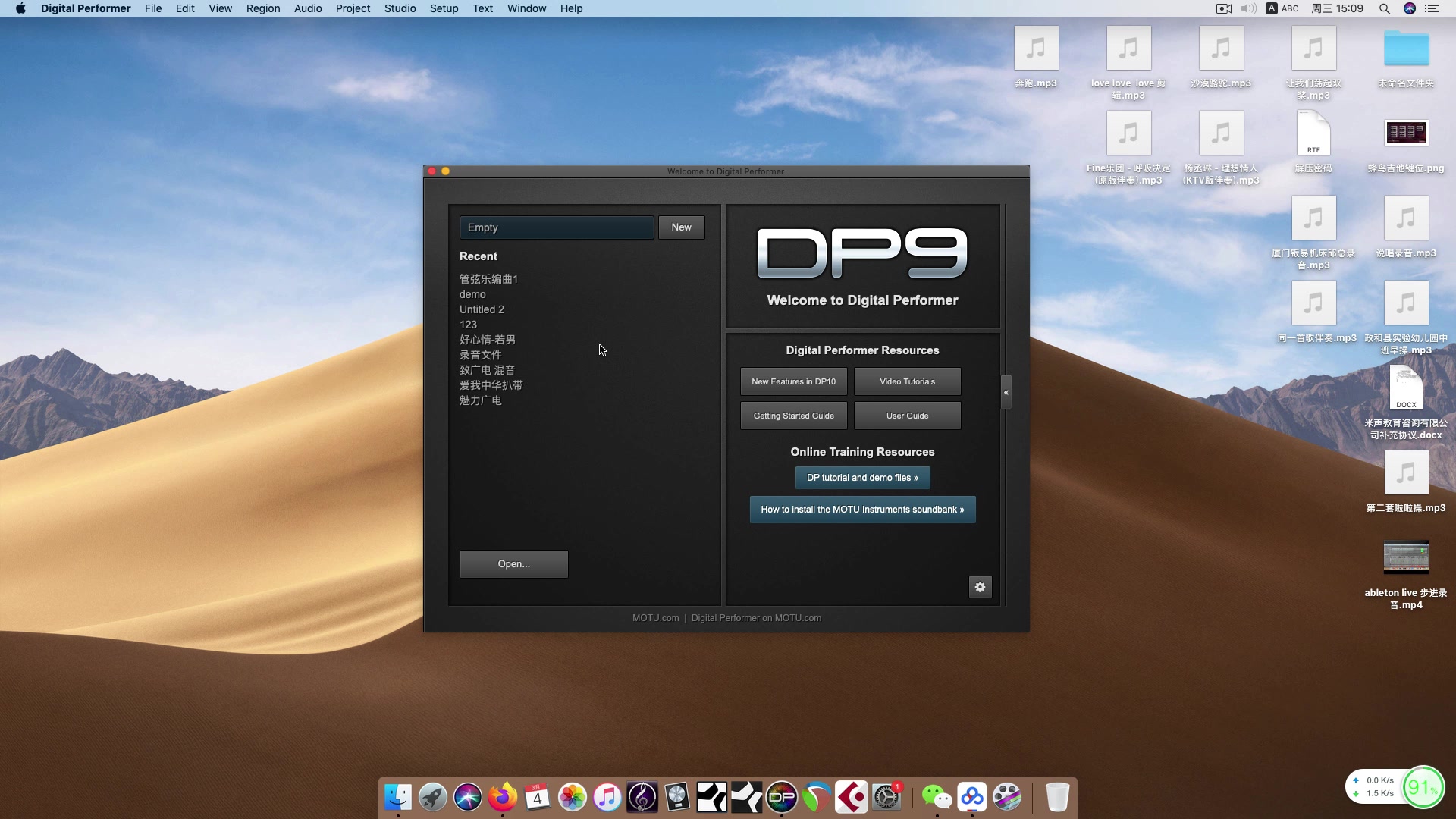Select 解压密码 RTF file on desktop

[1313, 133]
